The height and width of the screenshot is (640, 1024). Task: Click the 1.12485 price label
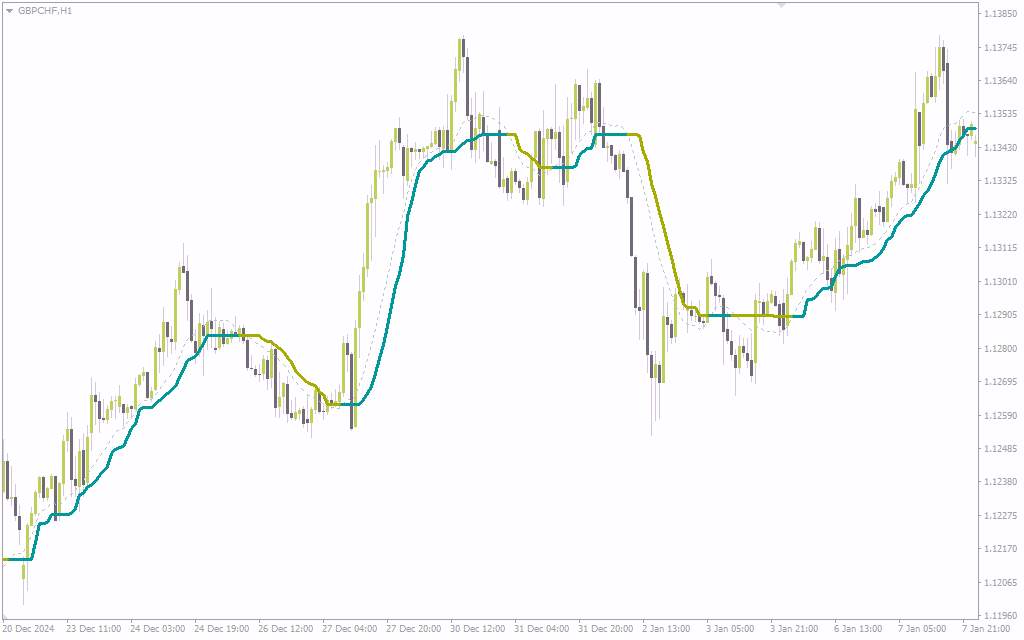(1000, 449)
